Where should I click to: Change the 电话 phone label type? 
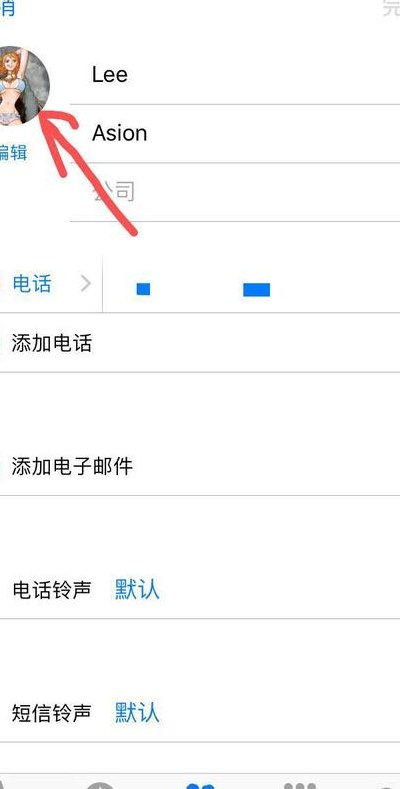tap(32, 284)
